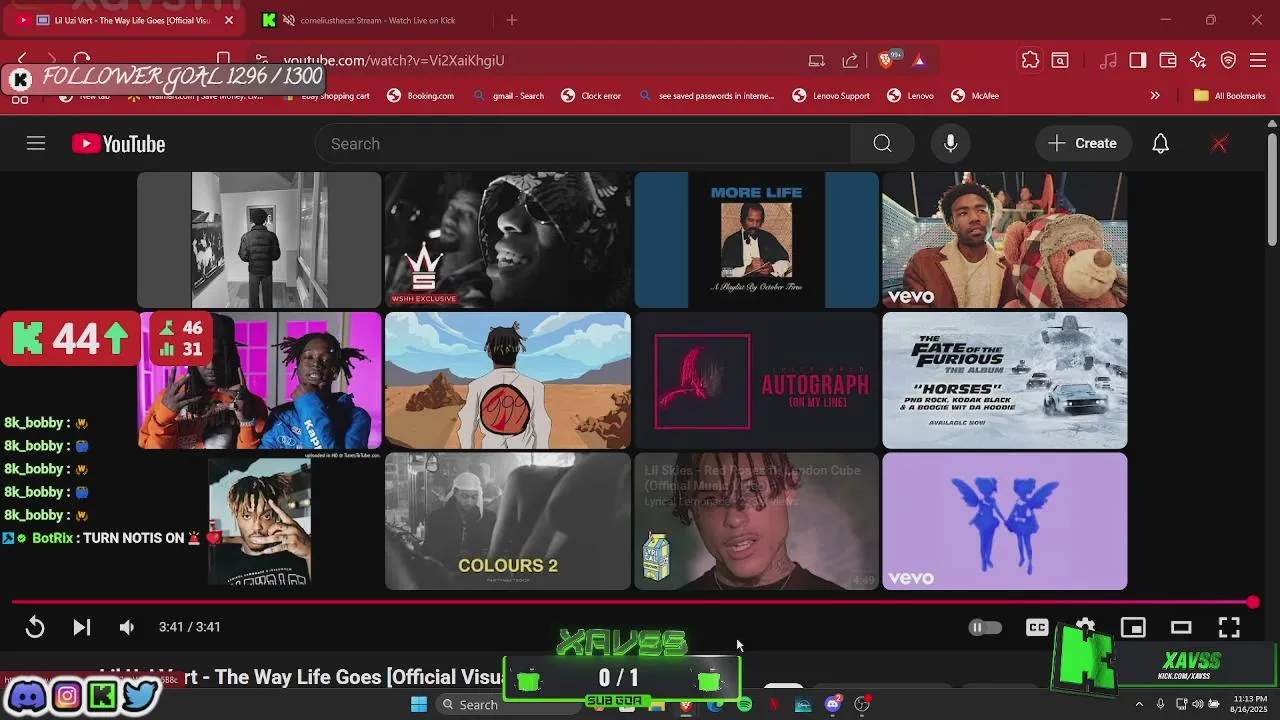1280x720 pixels.
Task: Click the youtube.com URL in address bar
Action: coord(394,61)
